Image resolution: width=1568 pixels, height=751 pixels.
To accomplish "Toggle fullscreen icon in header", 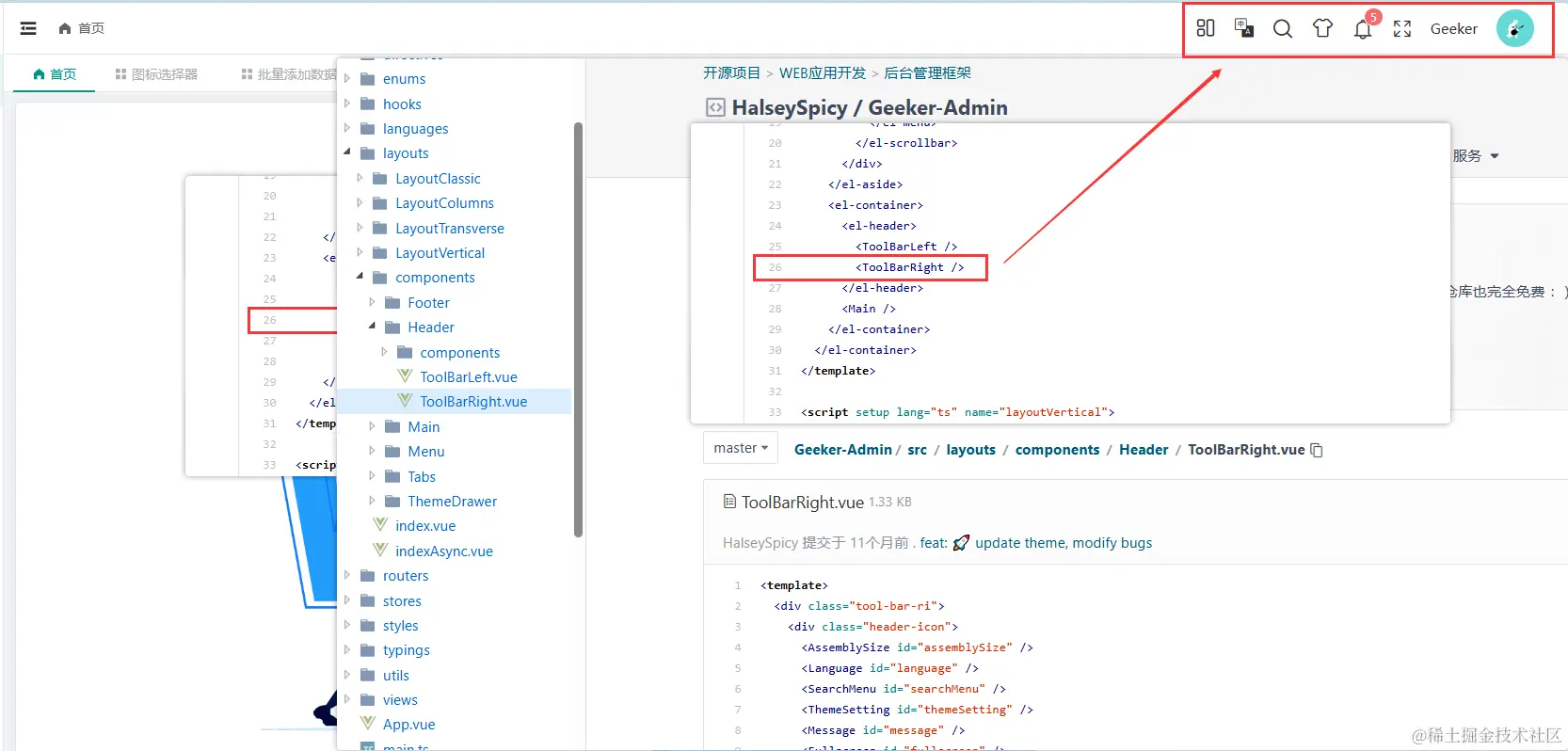I will point(1402,28).
